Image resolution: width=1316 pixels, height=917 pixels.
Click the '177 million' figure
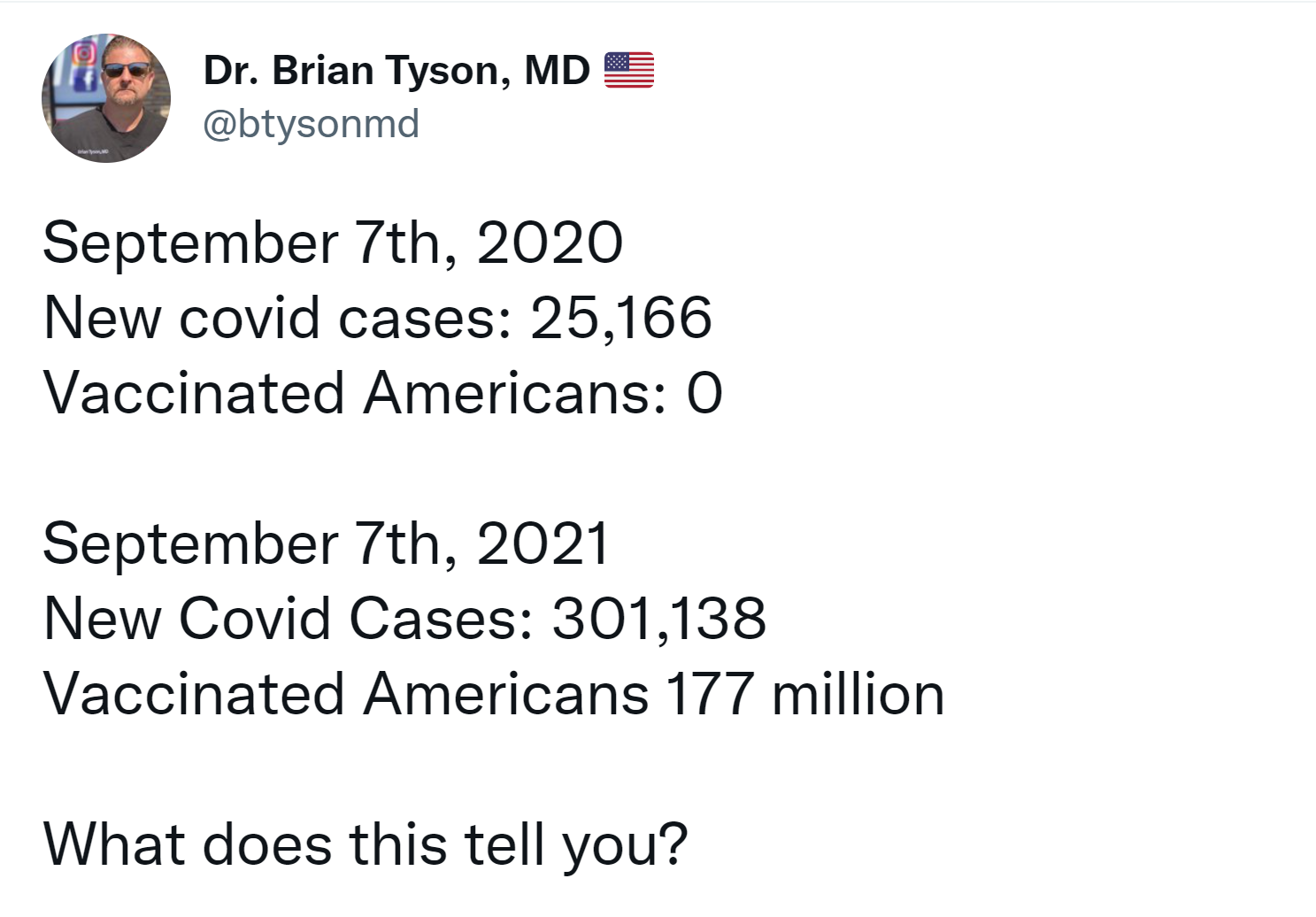(x=804, y=694)
